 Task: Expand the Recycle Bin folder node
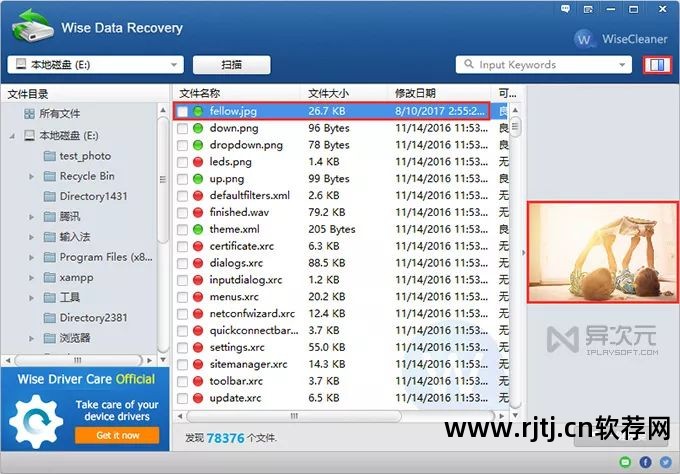click(33, 176)
